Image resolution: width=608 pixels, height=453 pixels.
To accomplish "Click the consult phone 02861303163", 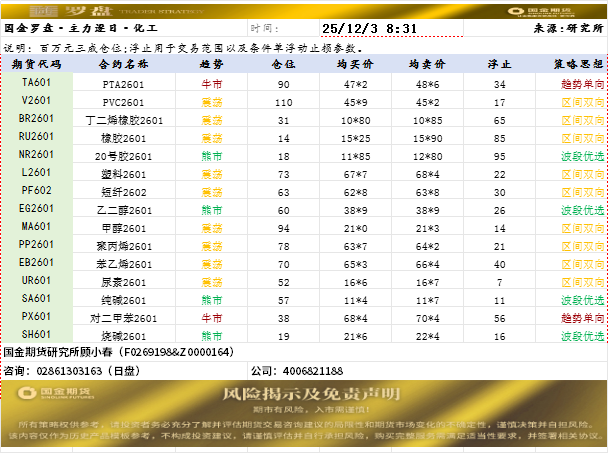I will 69,371.
